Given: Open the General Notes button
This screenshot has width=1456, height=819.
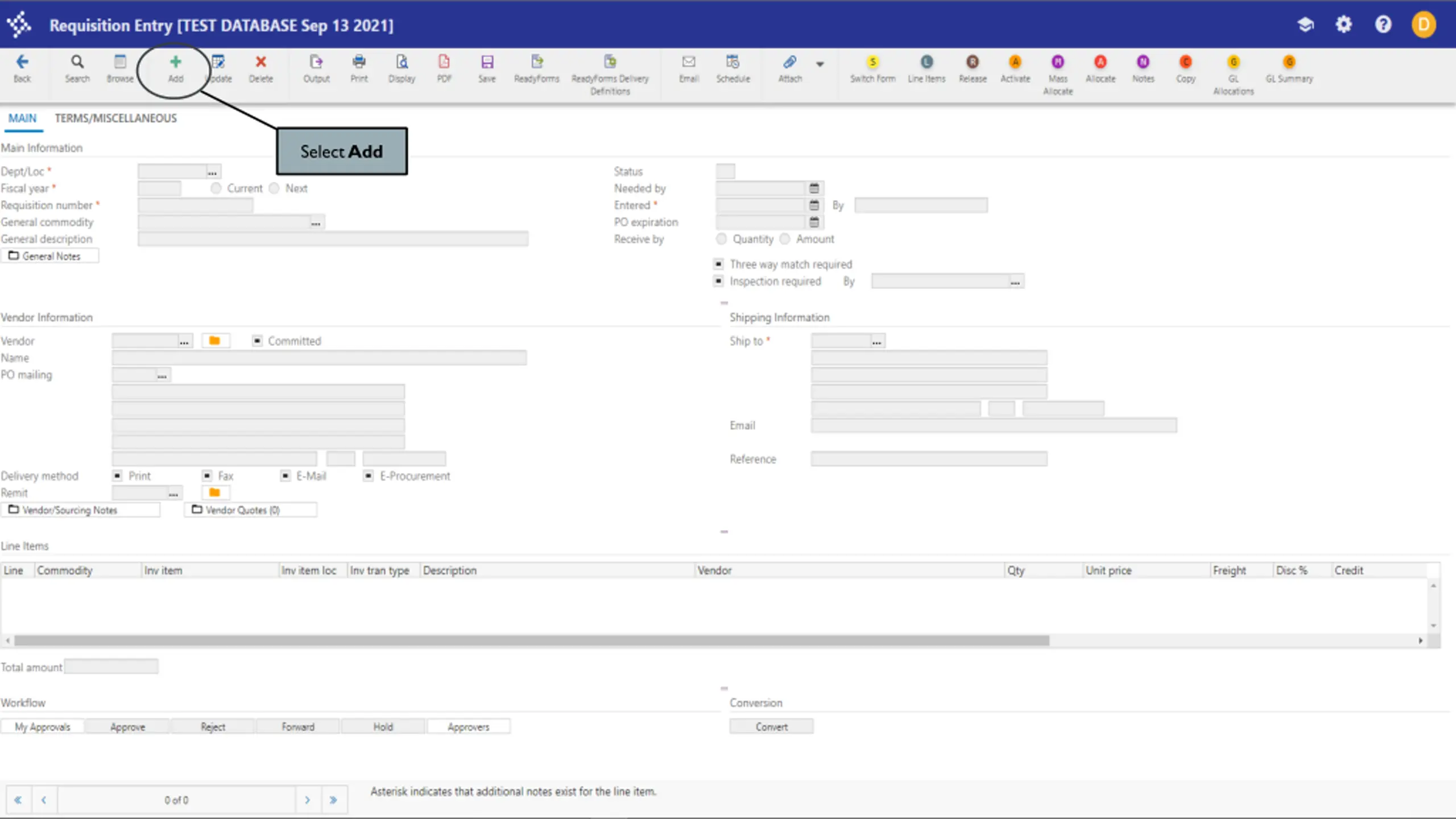Looking at the screenshot, I should (x=50, y=256).
